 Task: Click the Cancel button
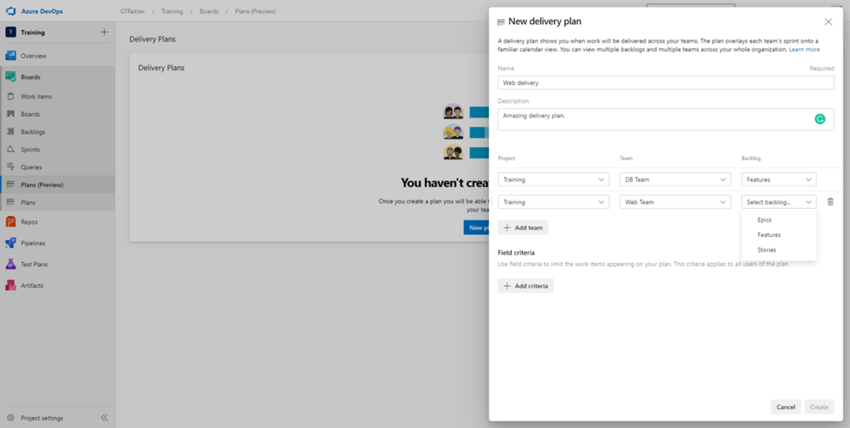[x=785, y=407]
